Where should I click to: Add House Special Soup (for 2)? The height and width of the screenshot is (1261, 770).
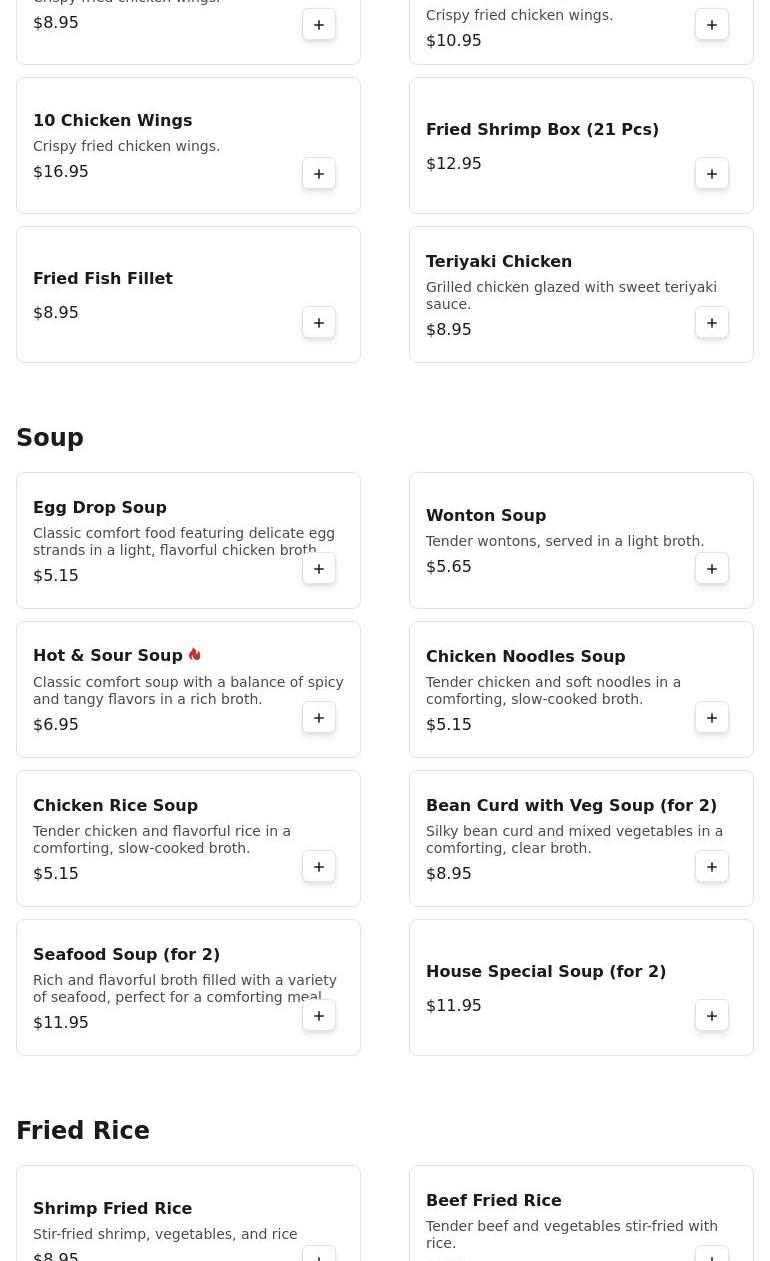coord(712,1016)
